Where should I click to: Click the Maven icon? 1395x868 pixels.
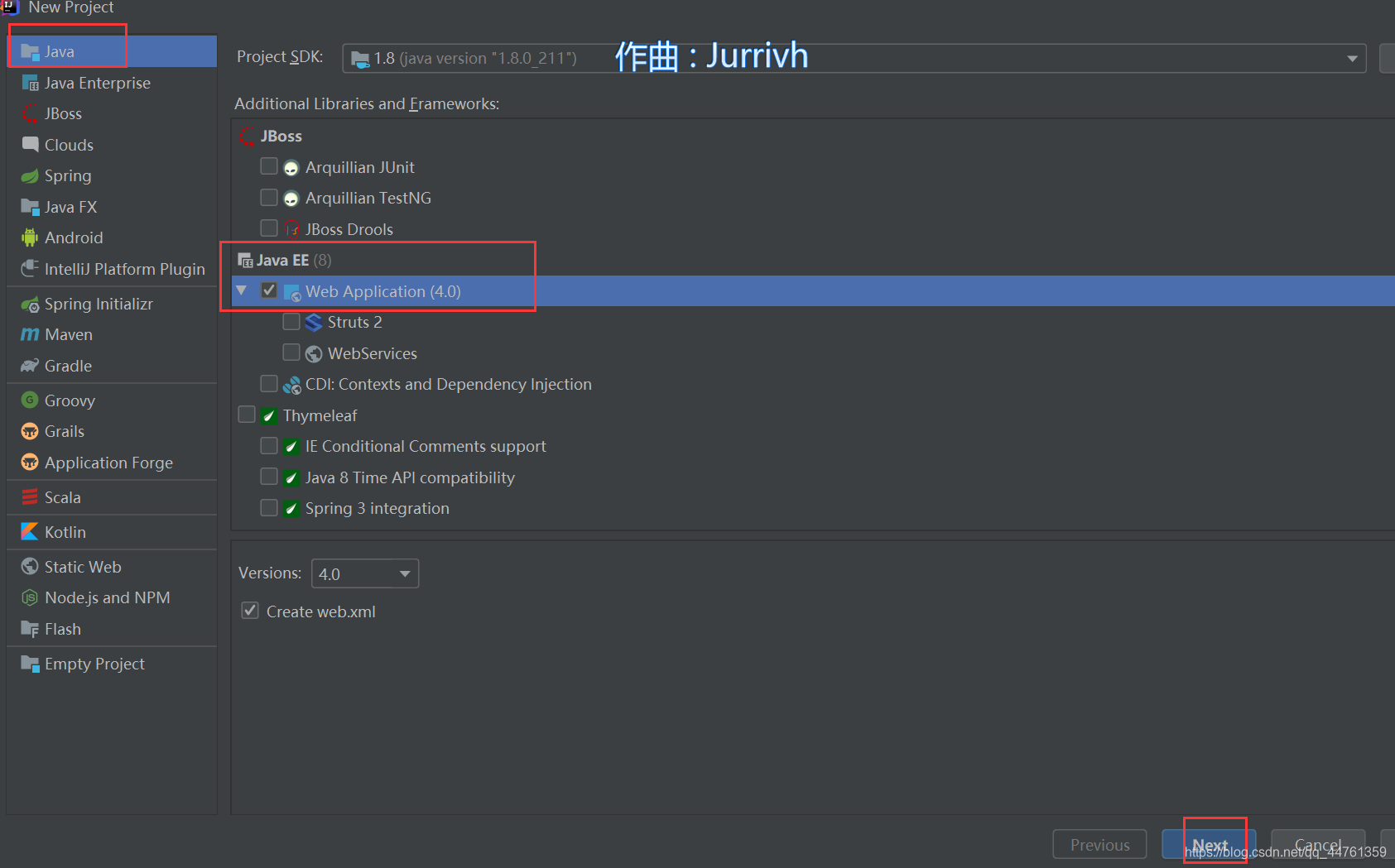tap(30, 334)
